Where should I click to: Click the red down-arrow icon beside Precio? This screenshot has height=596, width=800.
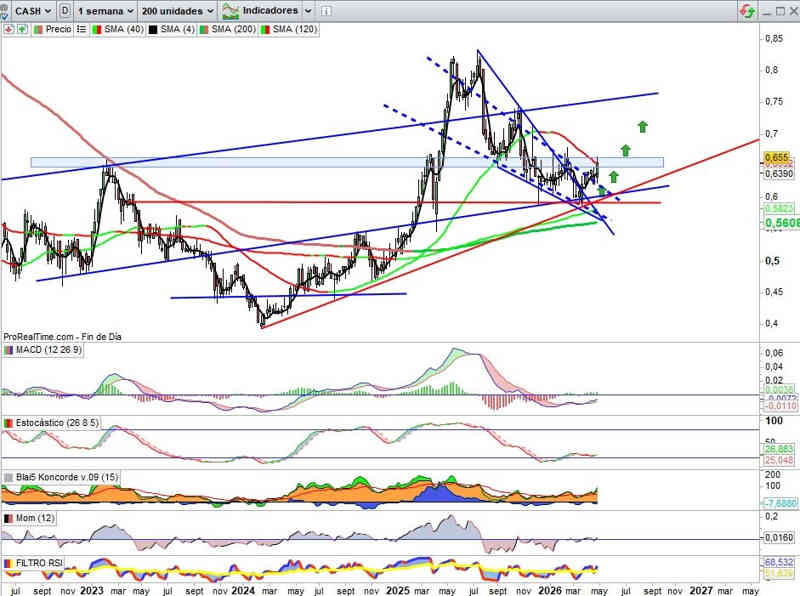point(8,30)
